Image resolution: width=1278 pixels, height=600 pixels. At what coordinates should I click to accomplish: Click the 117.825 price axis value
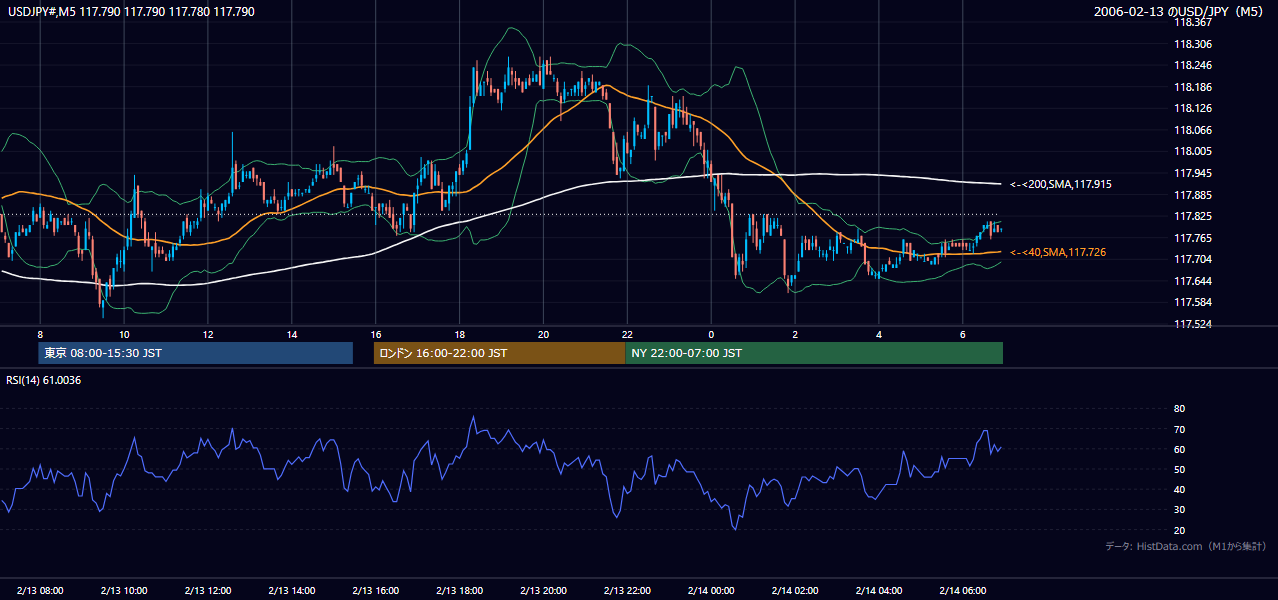click(x=1192, y=216)
